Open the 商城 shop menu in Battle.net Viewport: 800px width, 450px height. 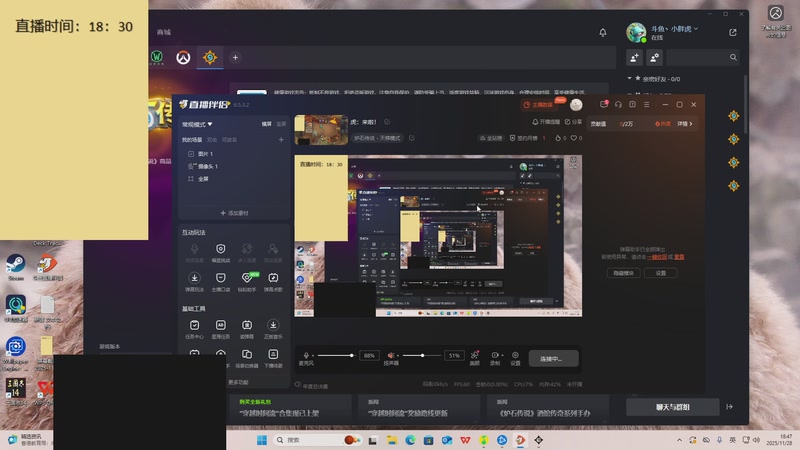coord(164,32)
